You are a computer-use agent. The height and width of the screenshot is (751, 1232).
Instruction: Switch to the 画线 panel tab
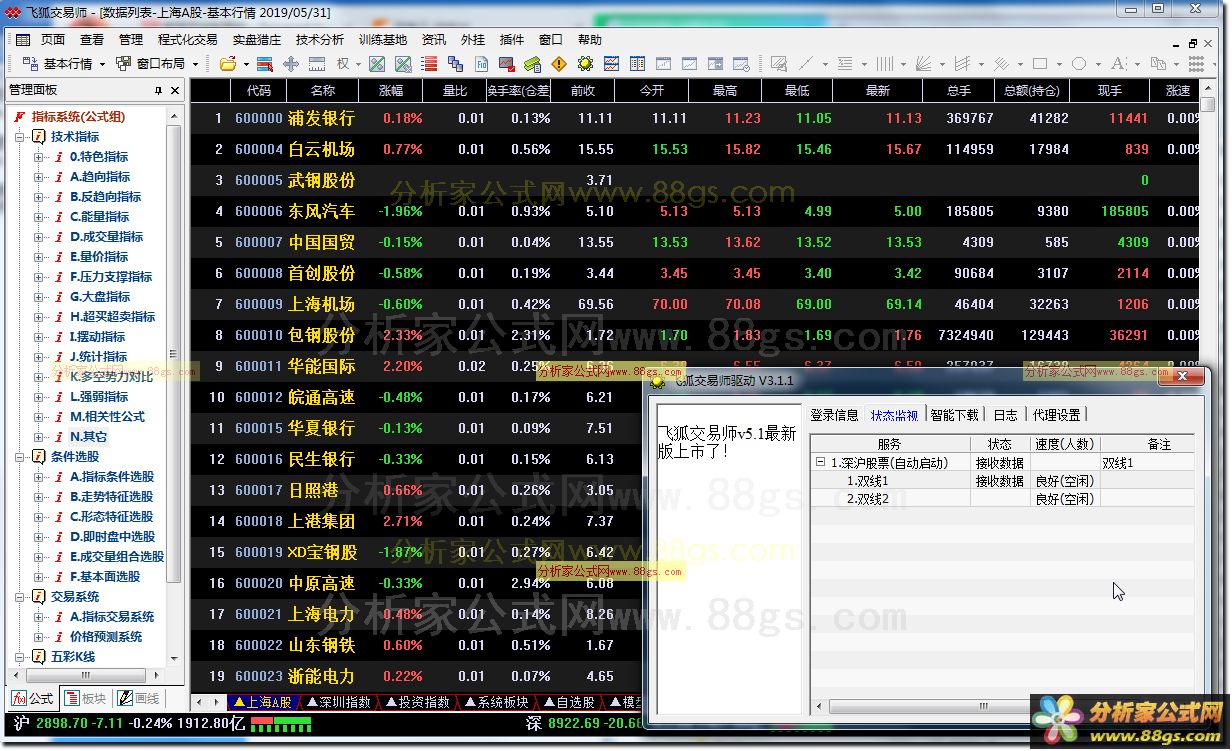(138, 698)
